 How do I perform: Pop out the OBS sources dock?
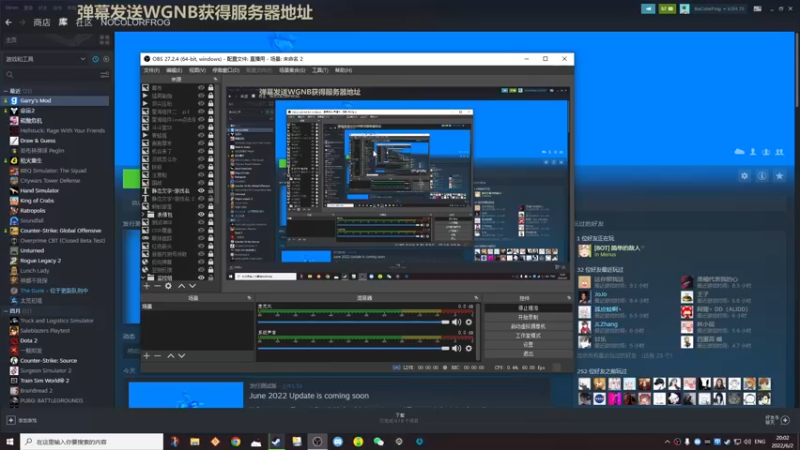[x=215, y=80]
